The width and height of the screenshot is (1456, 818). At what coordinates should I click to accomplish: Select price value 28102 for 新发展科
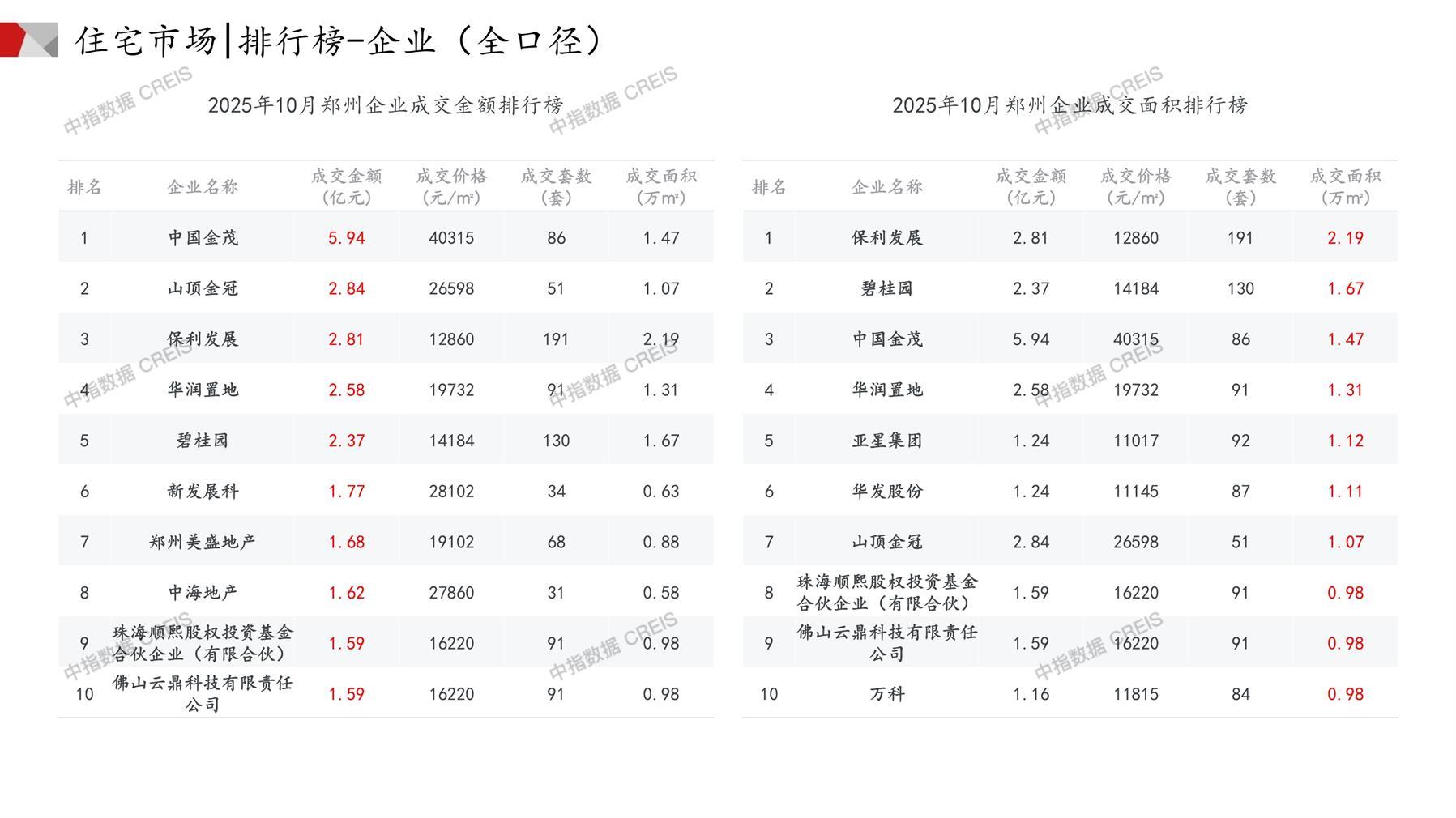click(x=451, y=492)
